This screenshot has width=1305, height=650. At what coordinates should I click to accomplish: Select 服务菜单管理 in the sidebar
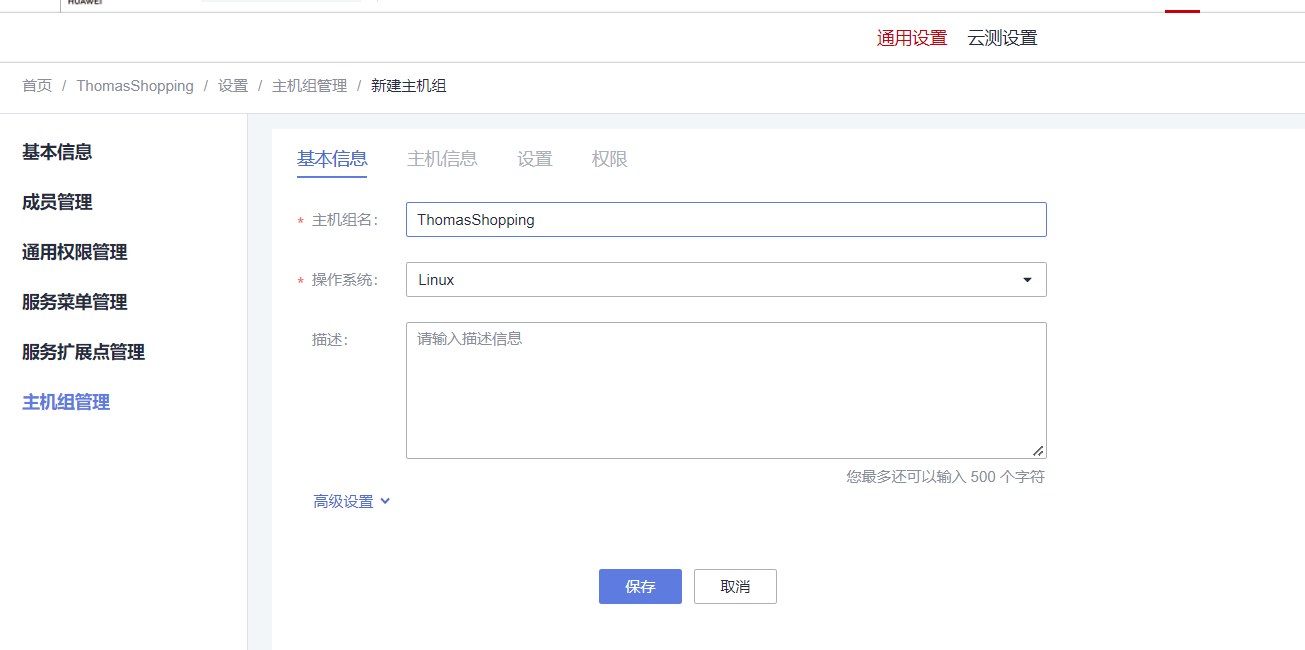click(74, 302)
